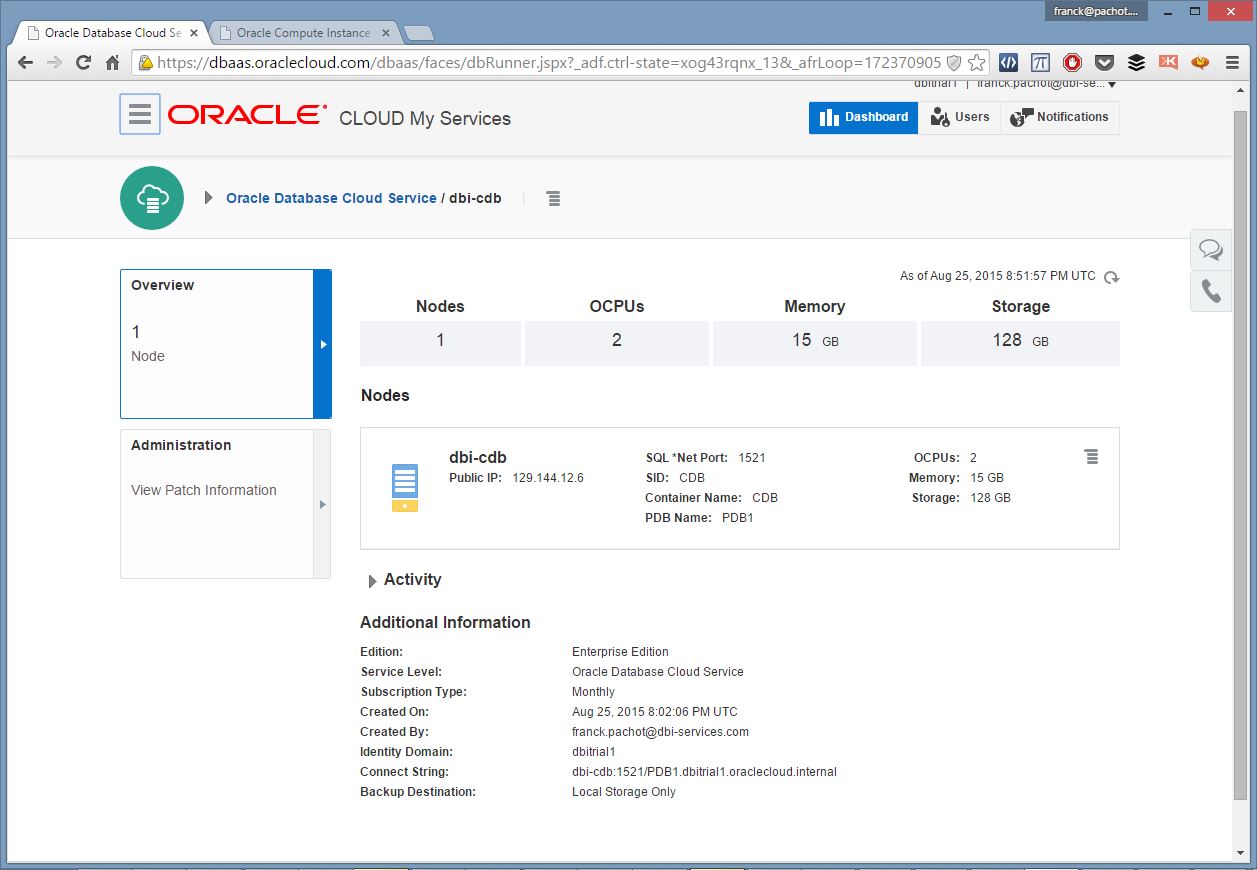Click the public IP 129.144.12.6

pyautogui.click(x=548, y=478)
